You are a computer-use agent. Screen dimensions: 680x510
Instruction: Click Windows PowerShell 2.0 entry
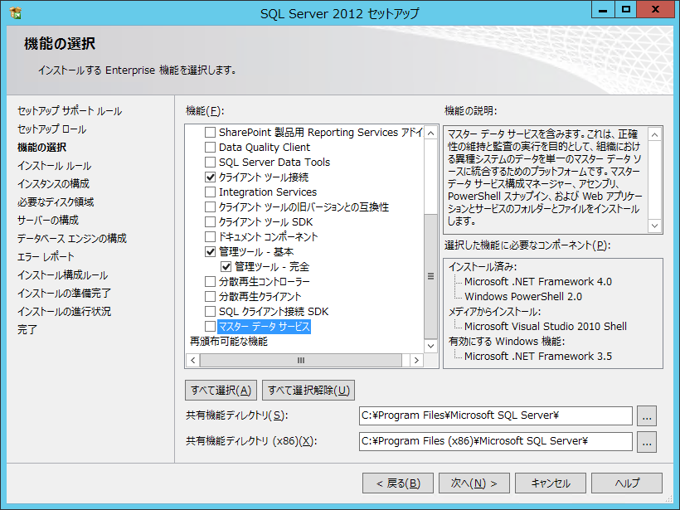tap(523, 297)
